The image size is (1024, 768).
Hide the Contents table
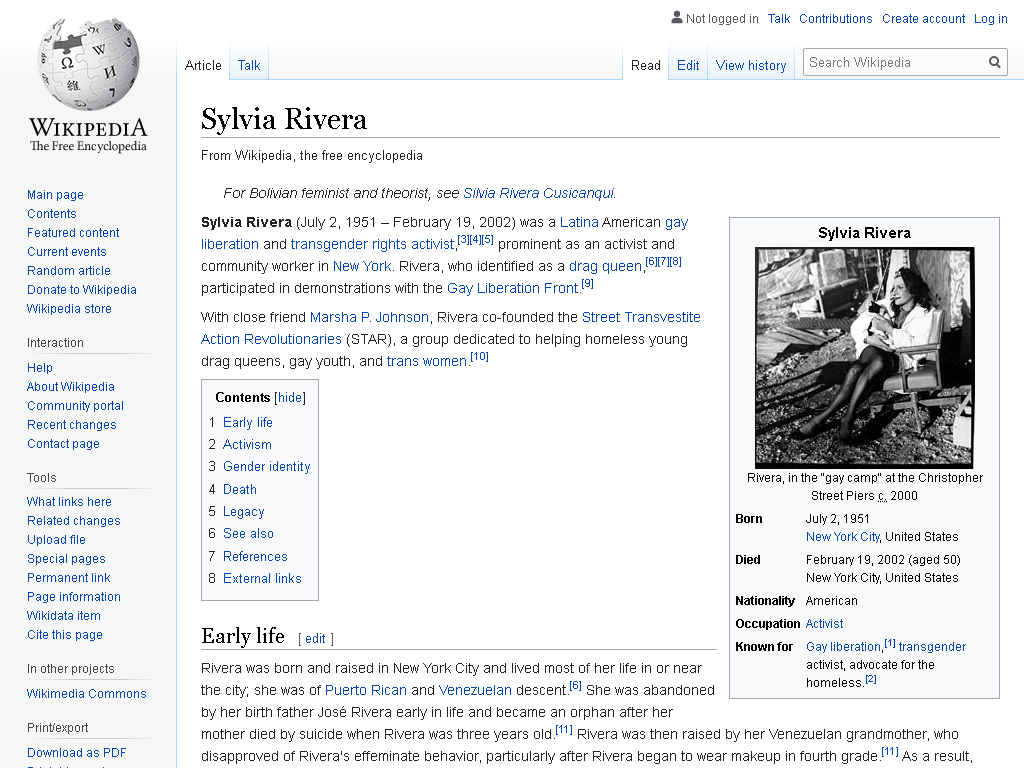[290, 397]
